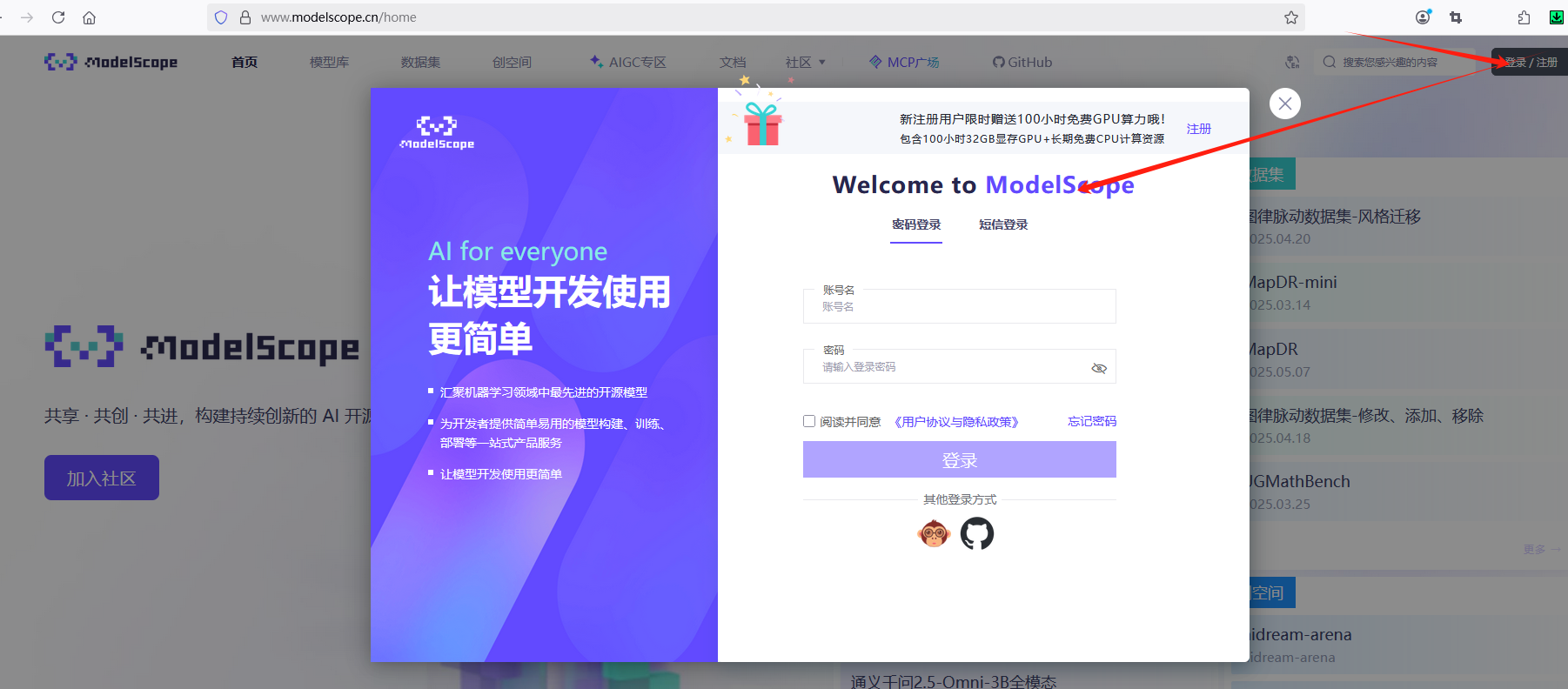
Task: Open the browser account profile icon
Action: [1424, 17]
